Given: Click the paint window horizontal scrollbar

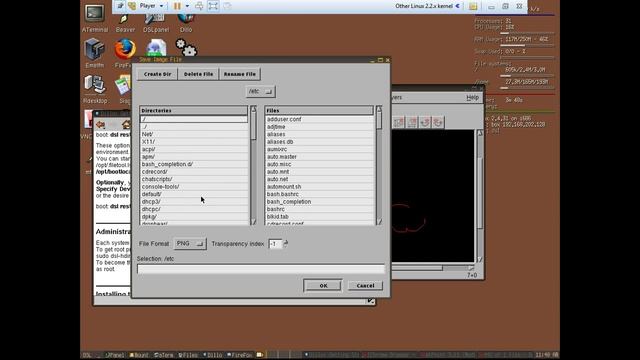Looking at the screenshot, I should pyautogui.click(x=433, y=268).
